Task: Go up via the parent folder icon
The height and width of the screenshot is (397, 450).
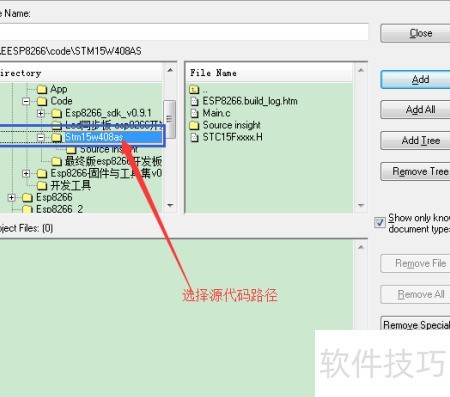Action: [194, 89]
